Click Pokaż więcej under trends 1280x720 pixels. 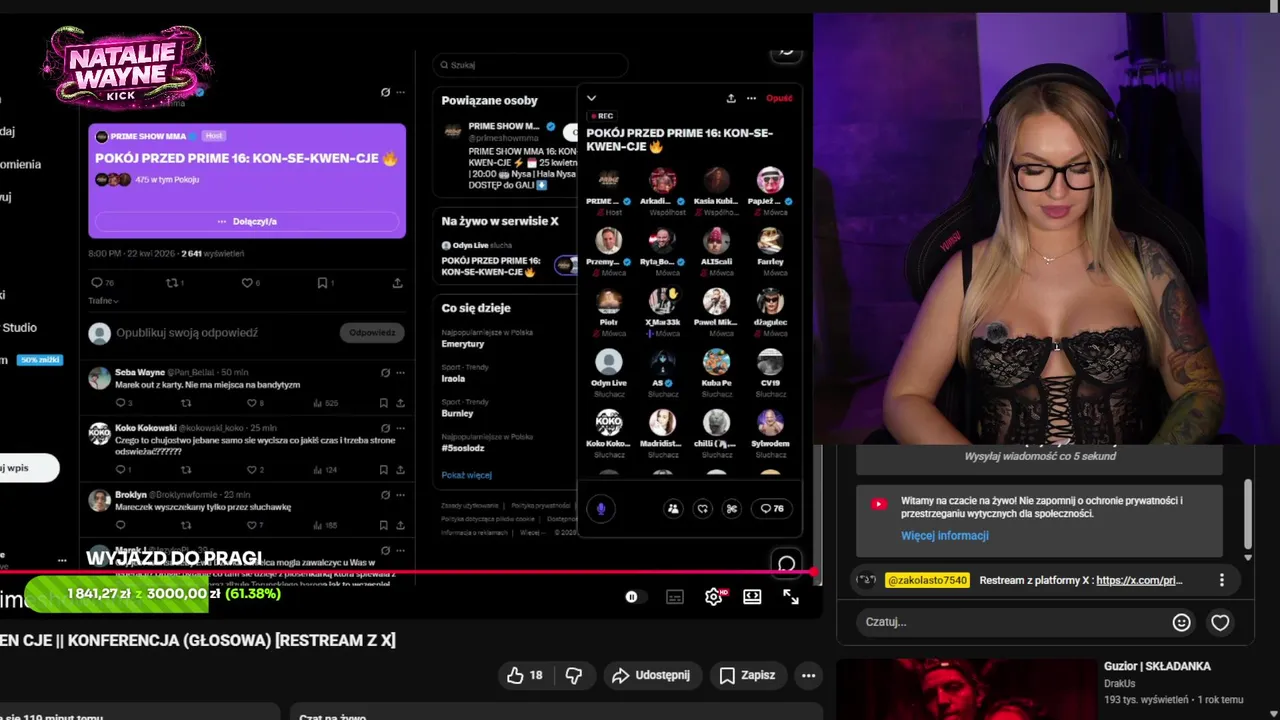(x=466, y=475)
